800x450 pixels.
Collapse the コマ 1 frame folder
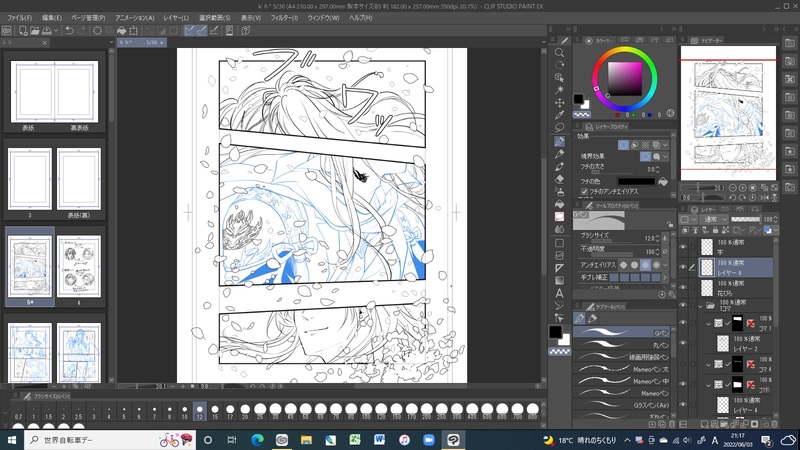[x=708, y=323]
